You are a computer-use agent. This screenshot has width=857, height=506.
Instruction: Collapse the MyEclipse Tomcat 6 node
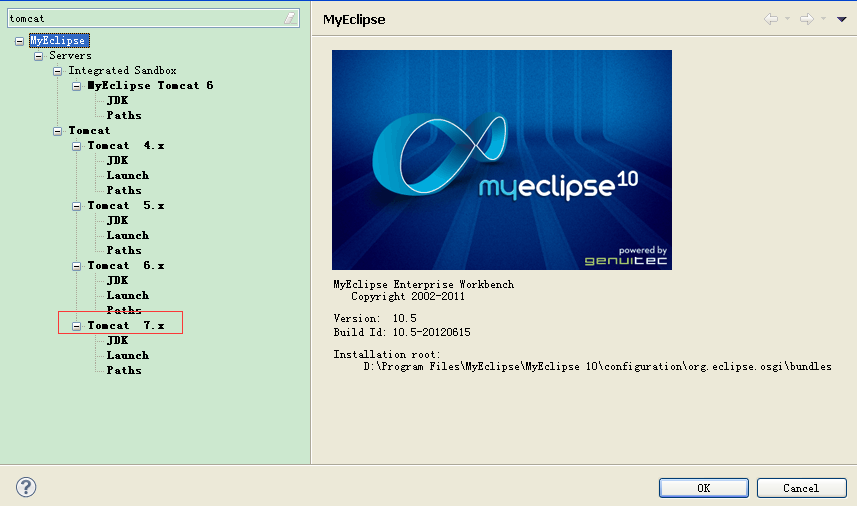[77, 86]
